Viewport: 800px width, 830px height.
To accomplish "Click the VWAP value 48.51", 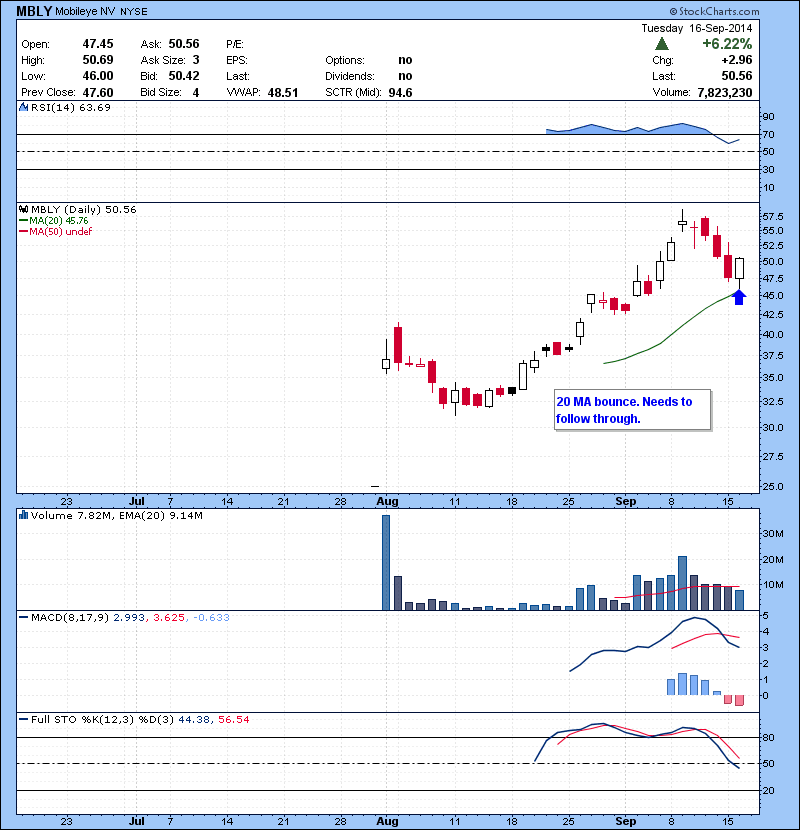I will tap(283, 93).
